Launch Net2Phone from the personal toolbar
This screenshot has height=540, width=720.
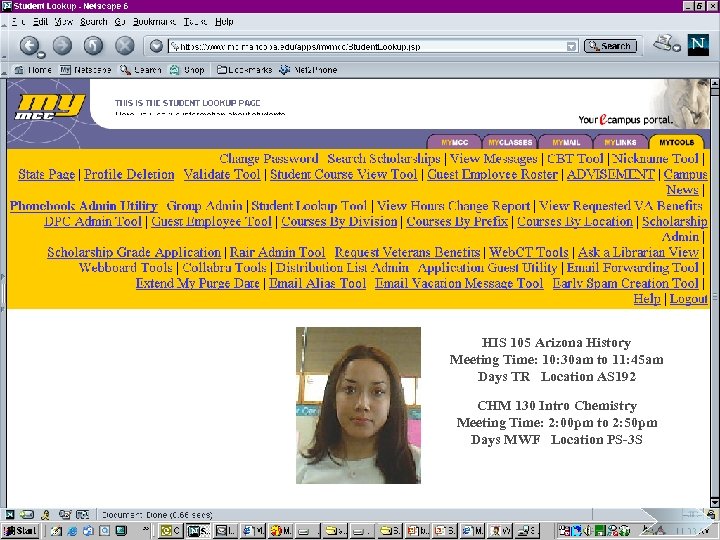point(308,70)
